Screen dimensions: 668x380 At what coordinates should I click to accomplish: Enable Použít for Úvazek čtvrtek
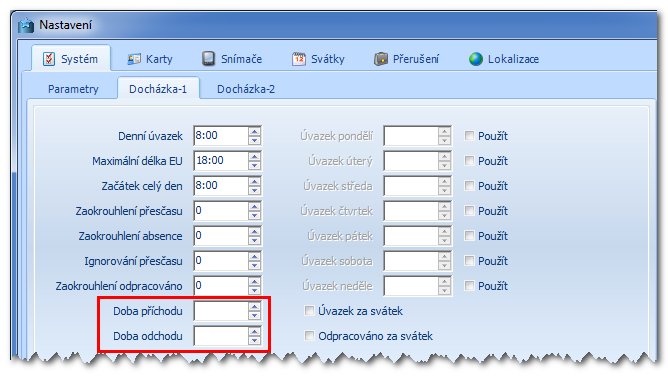pyautogui.click(x=469, y=210)
